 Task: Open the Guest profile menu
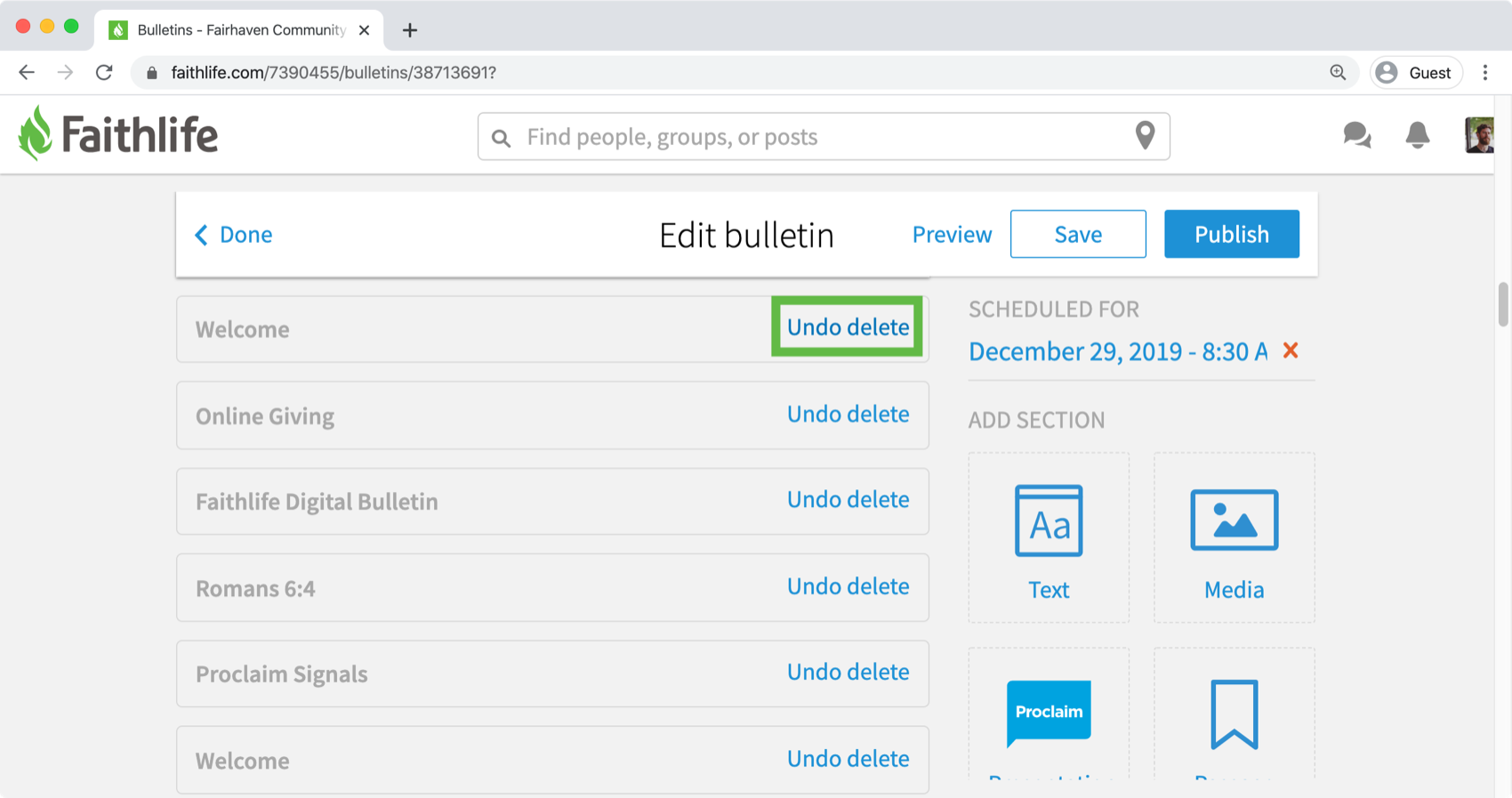click(x=1416, y=73)
